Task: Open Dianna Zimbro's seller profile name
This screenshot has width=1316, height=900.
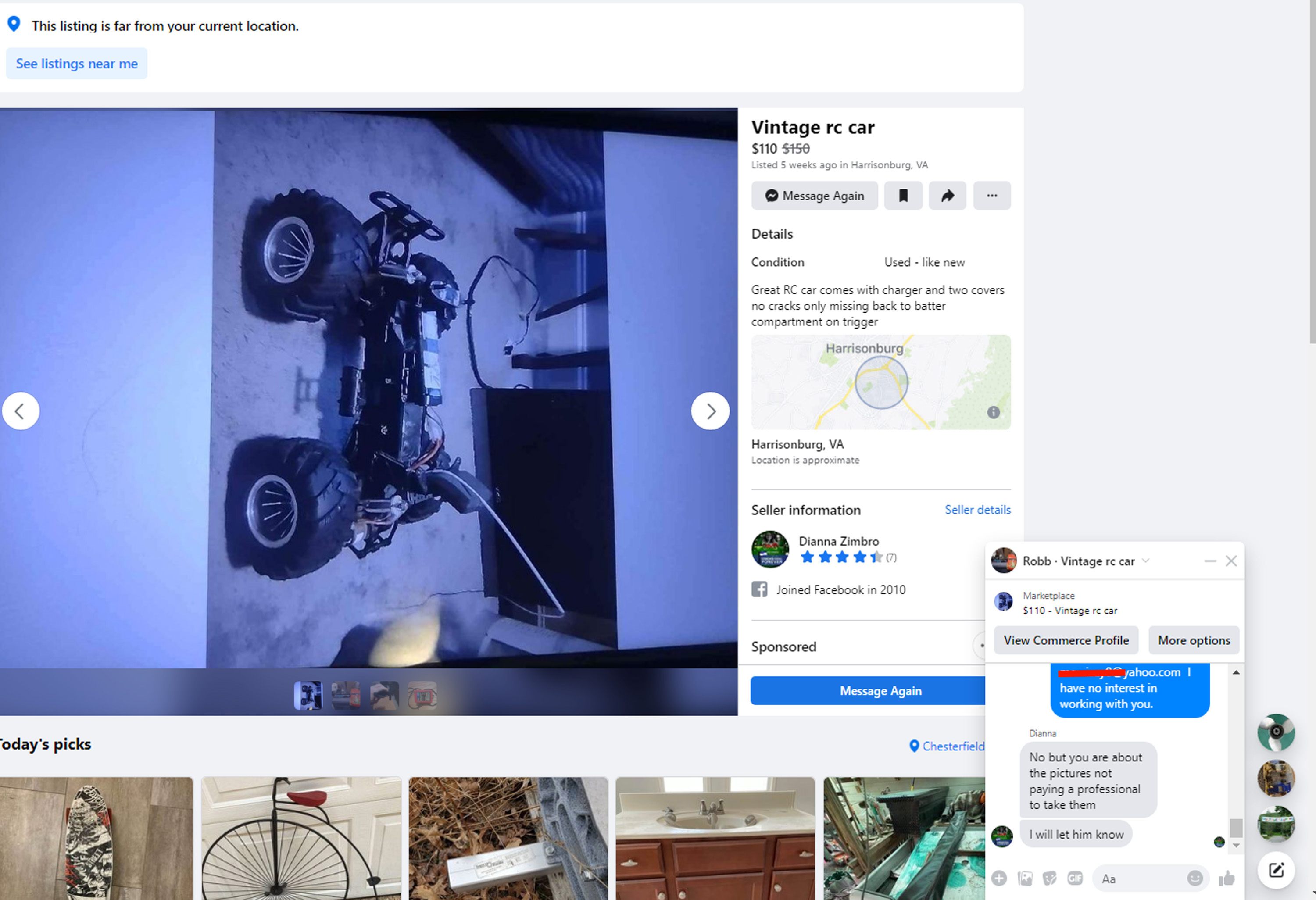Action: 839,541
